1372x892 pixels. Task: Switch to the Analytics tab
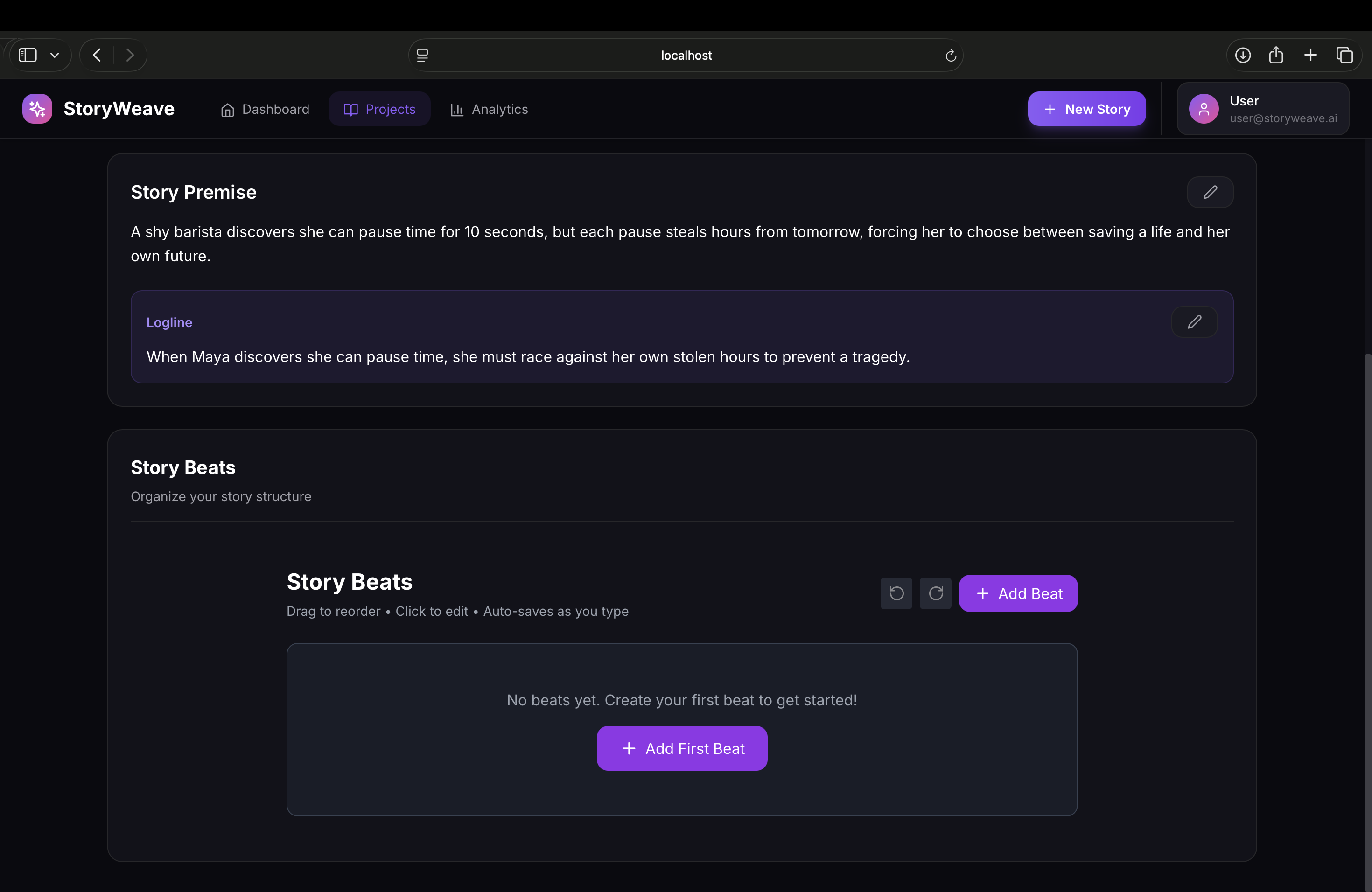(489, 109)
